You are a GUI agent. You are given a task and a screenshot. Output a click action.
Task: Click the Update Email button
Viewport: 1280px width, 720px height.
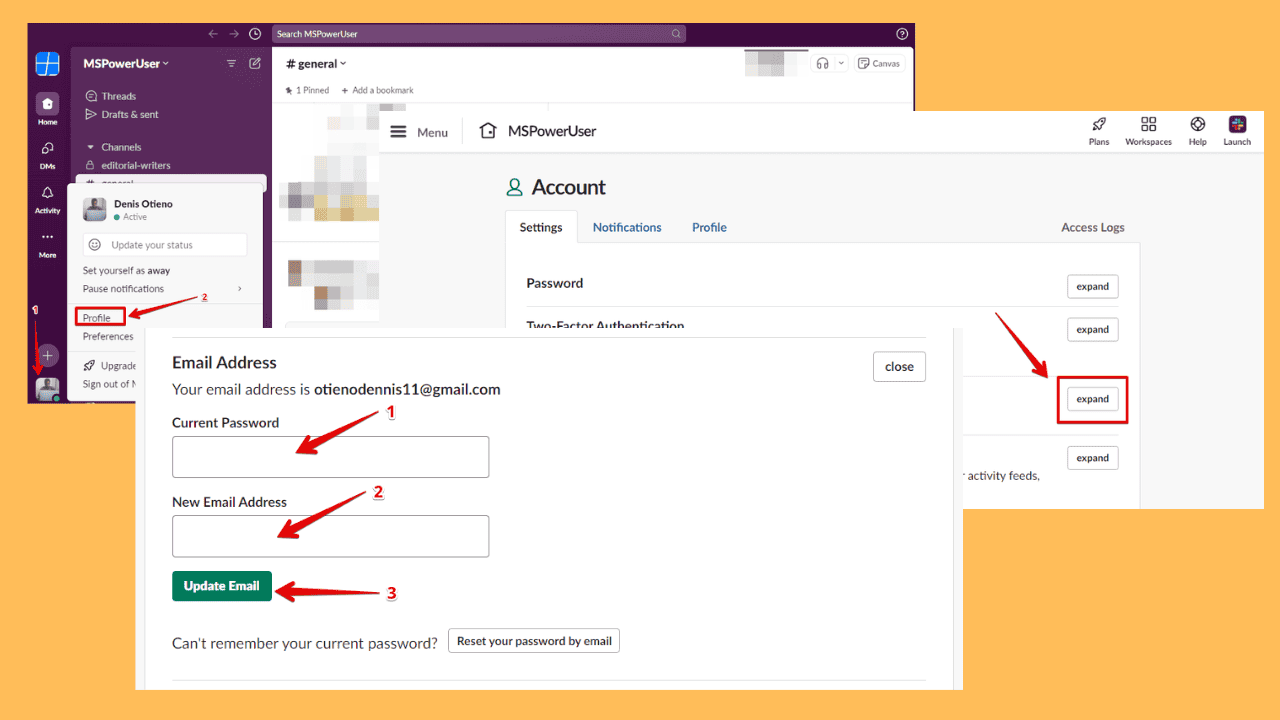tap(222, 586)
